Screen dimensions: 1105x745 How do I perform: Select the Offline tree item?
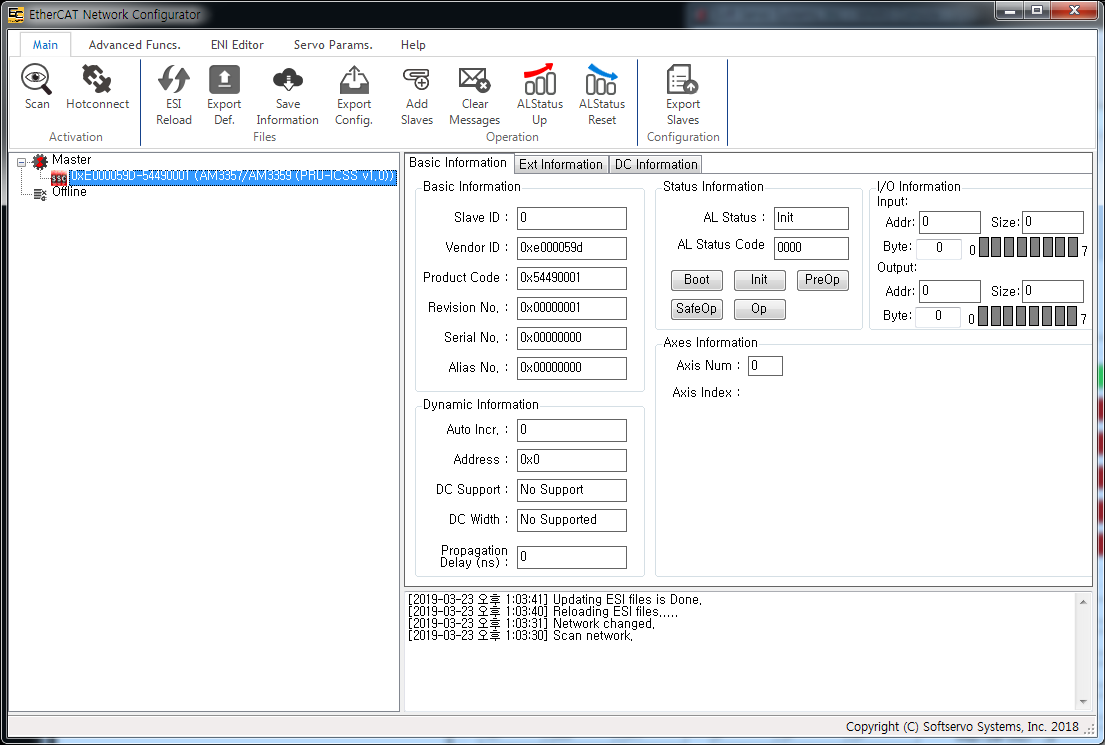tap(69, 192)
